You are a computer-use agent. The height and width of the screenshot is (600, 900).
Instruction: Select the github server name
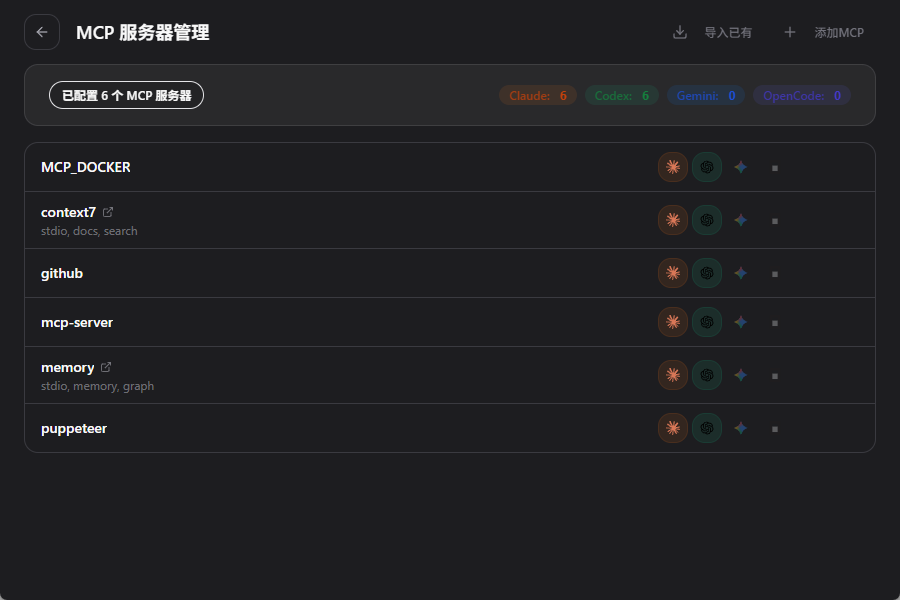62,274
